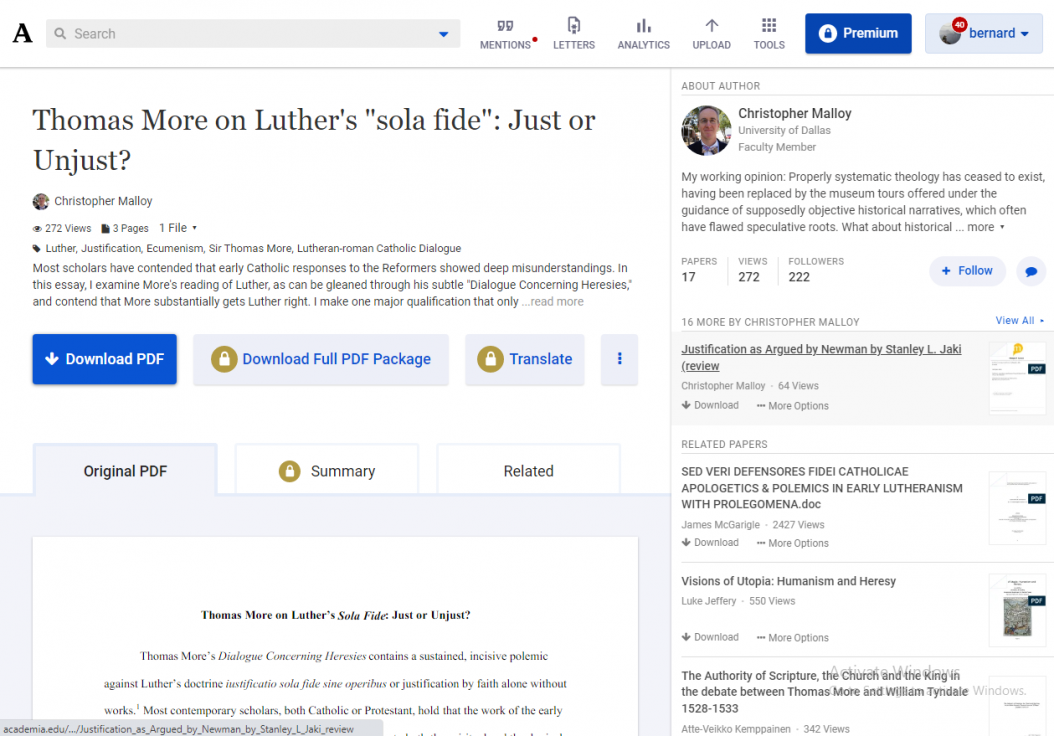The height and width of the screenshot is (736, 1054).
Task: Click the Download PDF button
Action: coord(104,359)
